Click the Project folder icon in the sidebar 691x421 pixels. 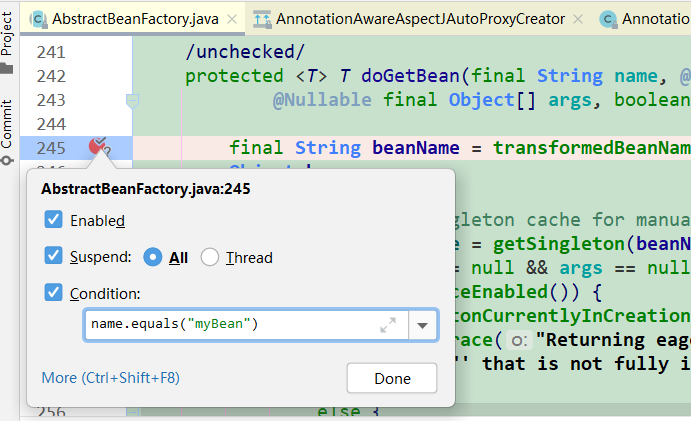click(7, 68)
